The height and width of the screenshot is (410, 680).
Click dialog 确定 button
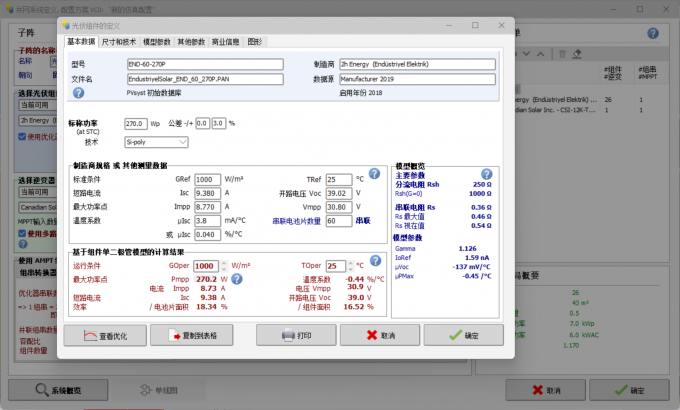pos(464,335)
